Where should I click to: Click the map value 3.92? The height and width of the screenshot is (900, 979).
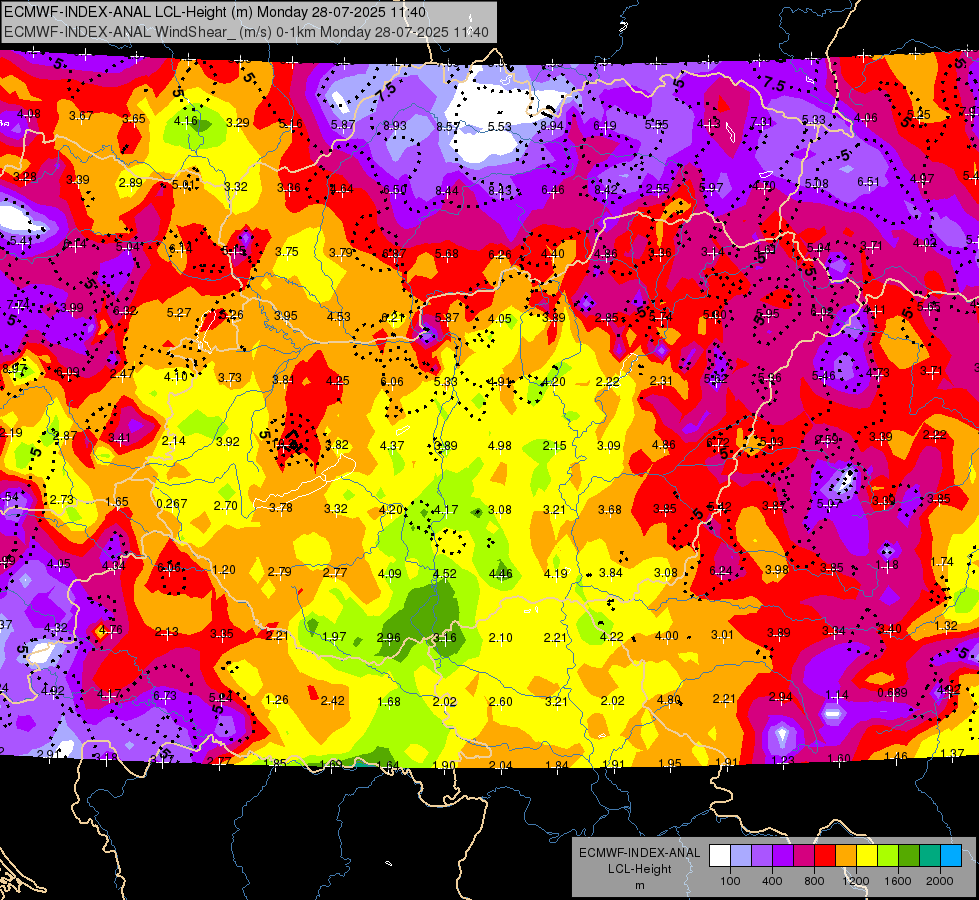(x=228, y=442)
